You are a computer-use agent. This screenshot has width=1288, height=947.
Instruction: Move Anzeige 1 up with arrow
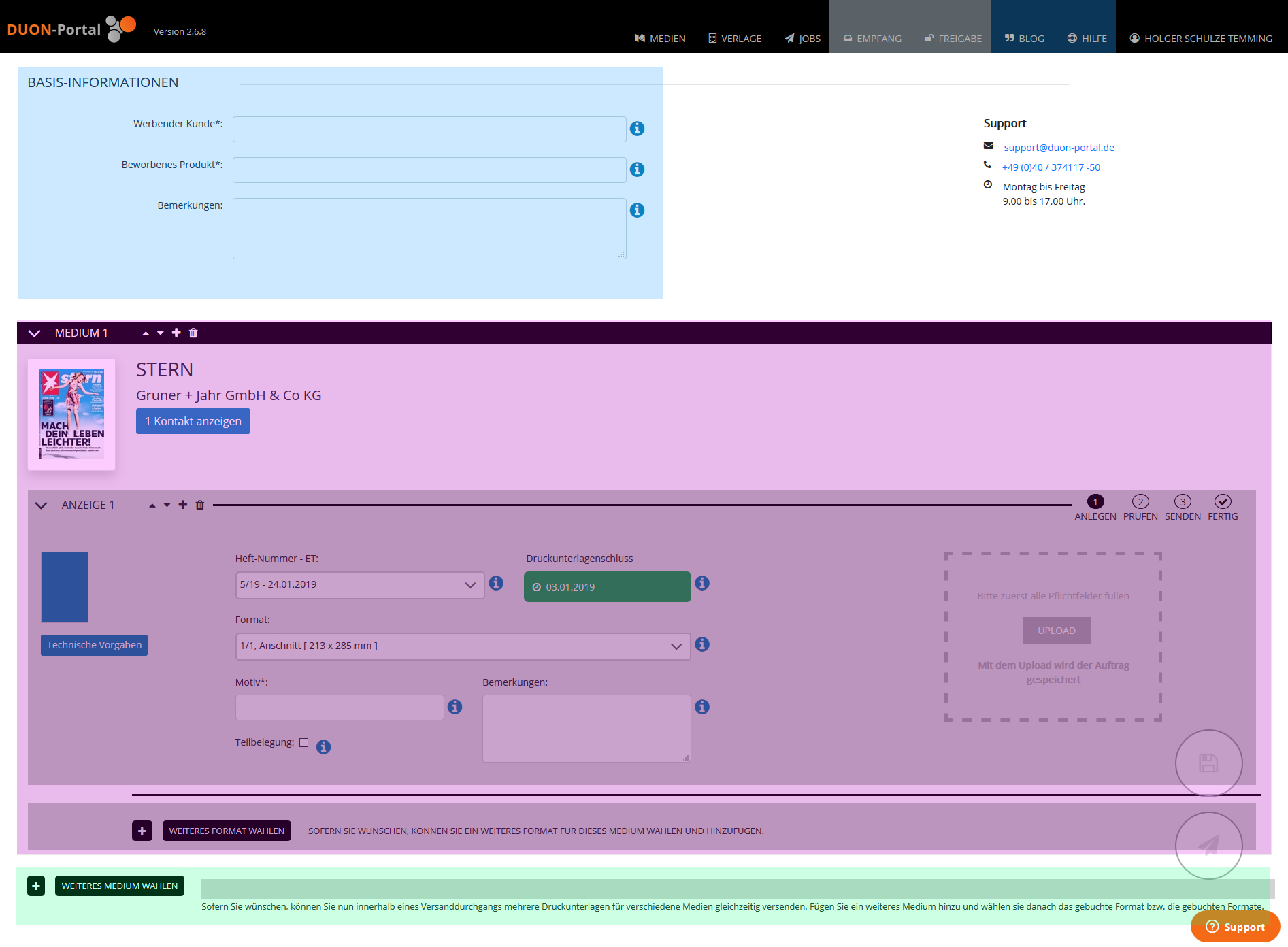point(152,505)
